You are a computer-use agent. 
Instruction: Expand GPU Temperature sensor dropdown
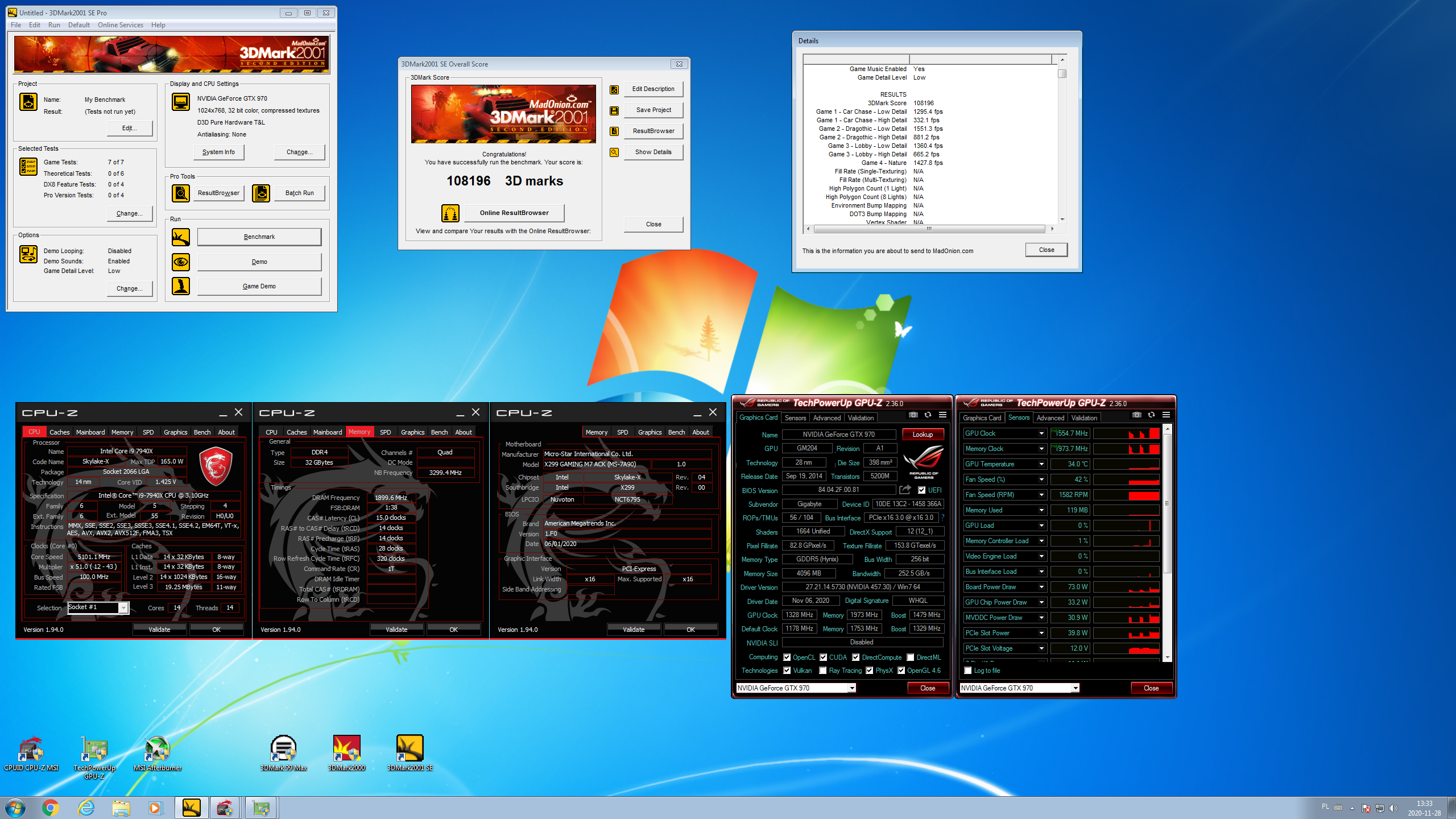tap(1041, 464)
